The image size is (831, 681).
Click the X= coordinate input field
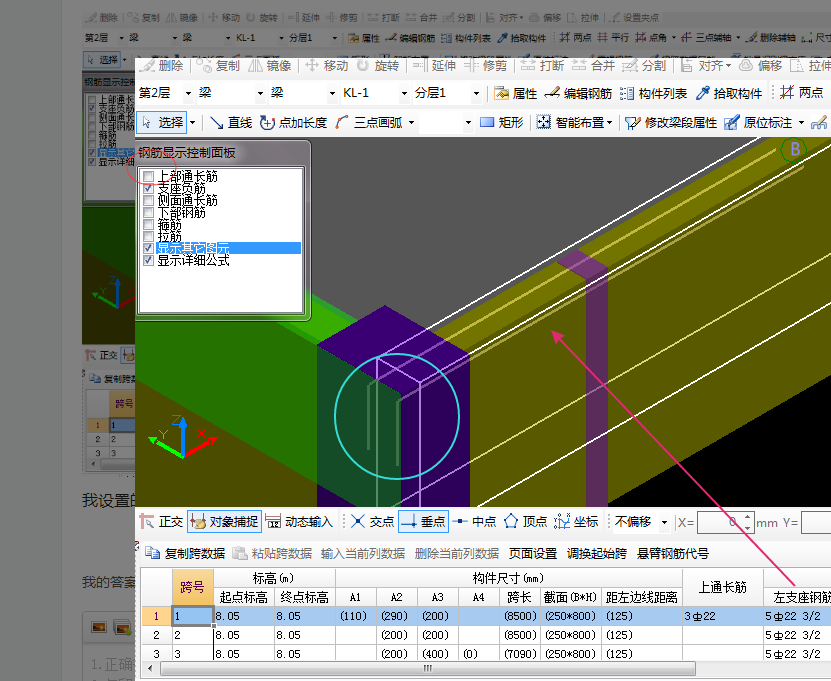tap(721, 523)
